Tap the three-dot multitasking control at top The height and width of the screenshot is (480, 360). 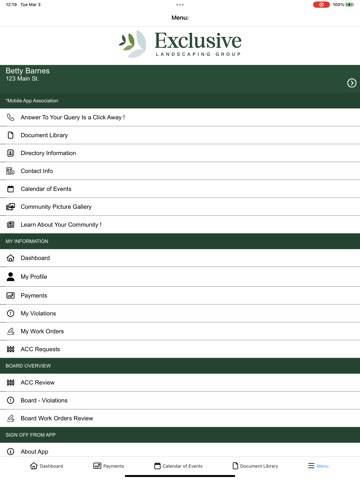(180, 5)
